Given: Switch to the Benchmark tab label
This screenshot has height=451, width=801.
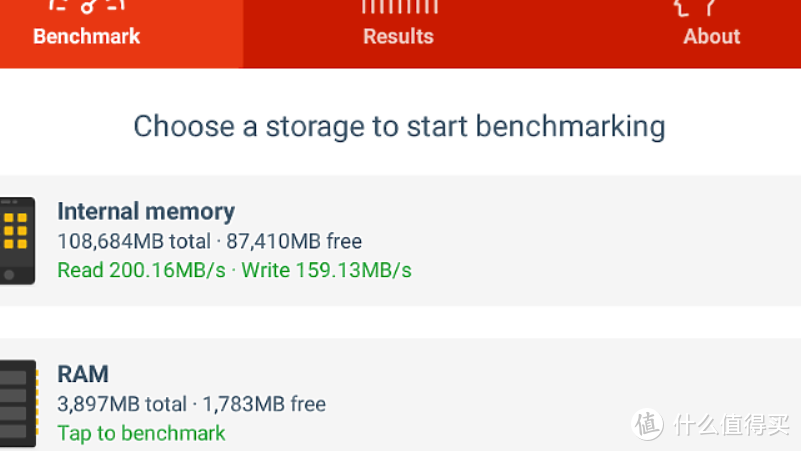Looking at the screenshot, I should 86,37.
